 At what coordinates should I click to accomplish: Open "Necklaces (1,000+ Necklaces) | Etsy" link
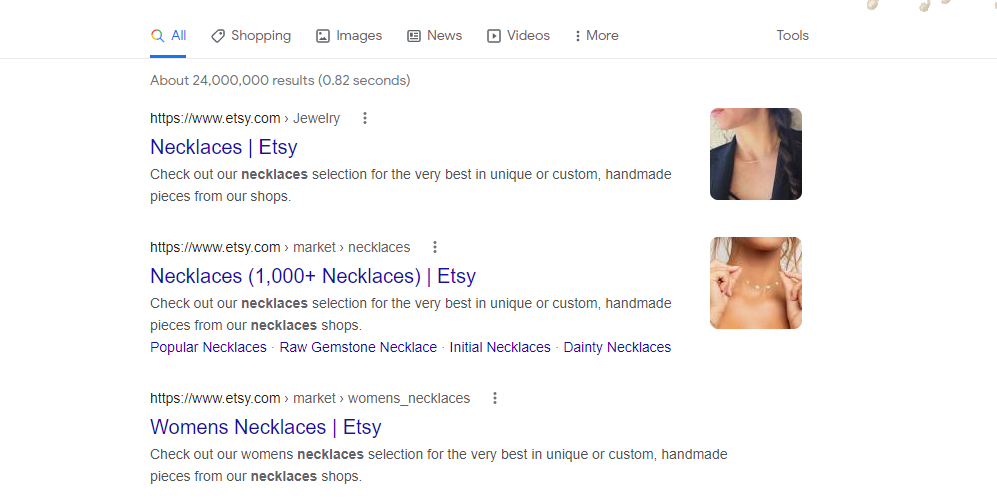(x=313, y=276)
